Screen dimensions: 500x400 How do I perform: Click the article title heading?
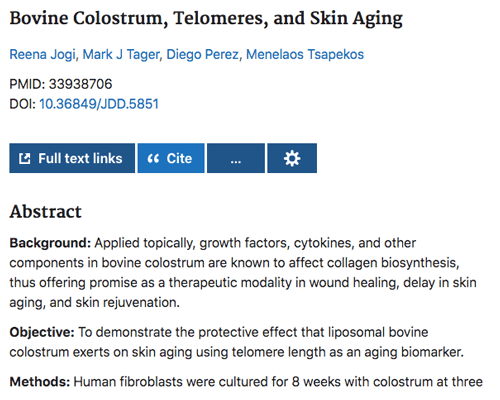(206, 19)
